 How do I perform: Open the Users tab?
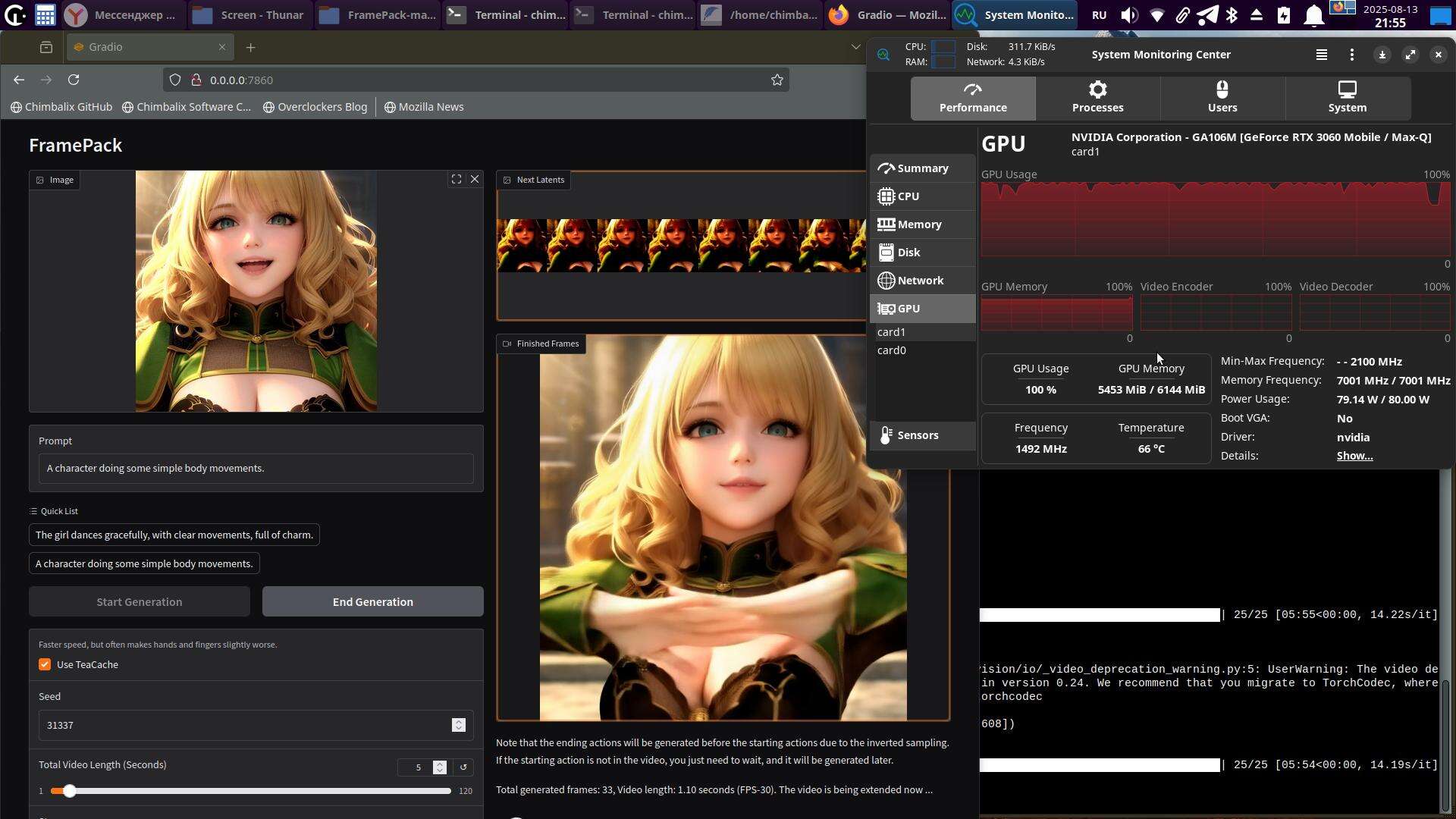point(1222,98)
